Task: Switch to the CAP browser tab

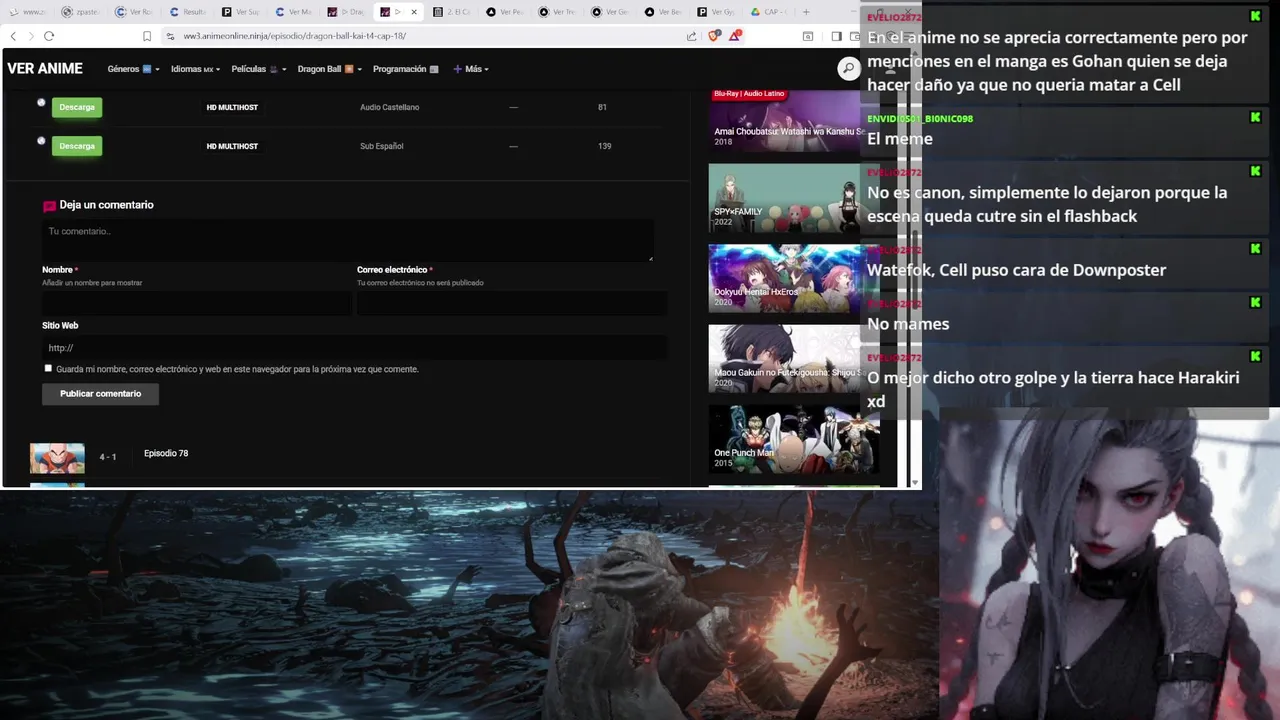Action: 769,12
